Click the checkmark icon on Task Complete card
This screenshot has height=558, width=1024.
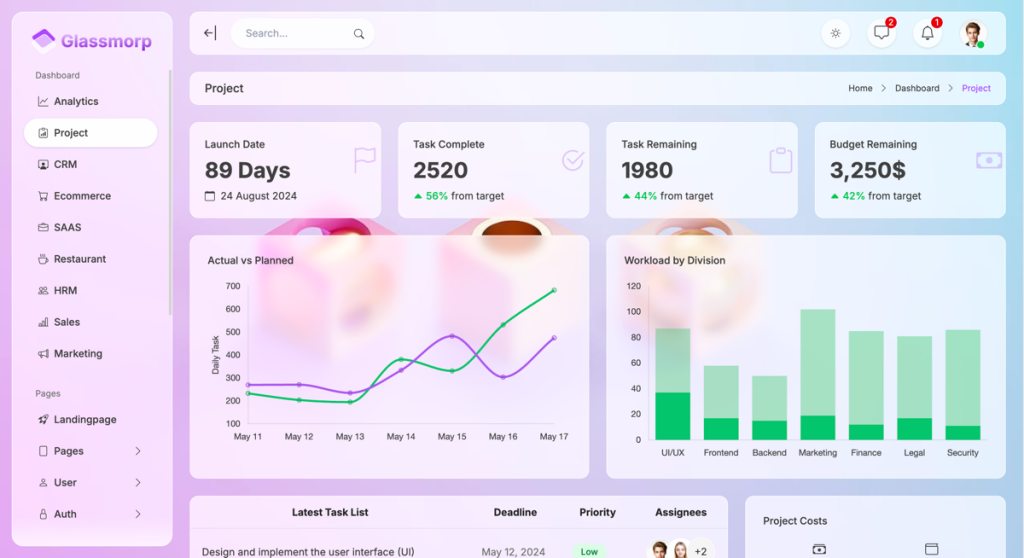pos(572,160)
